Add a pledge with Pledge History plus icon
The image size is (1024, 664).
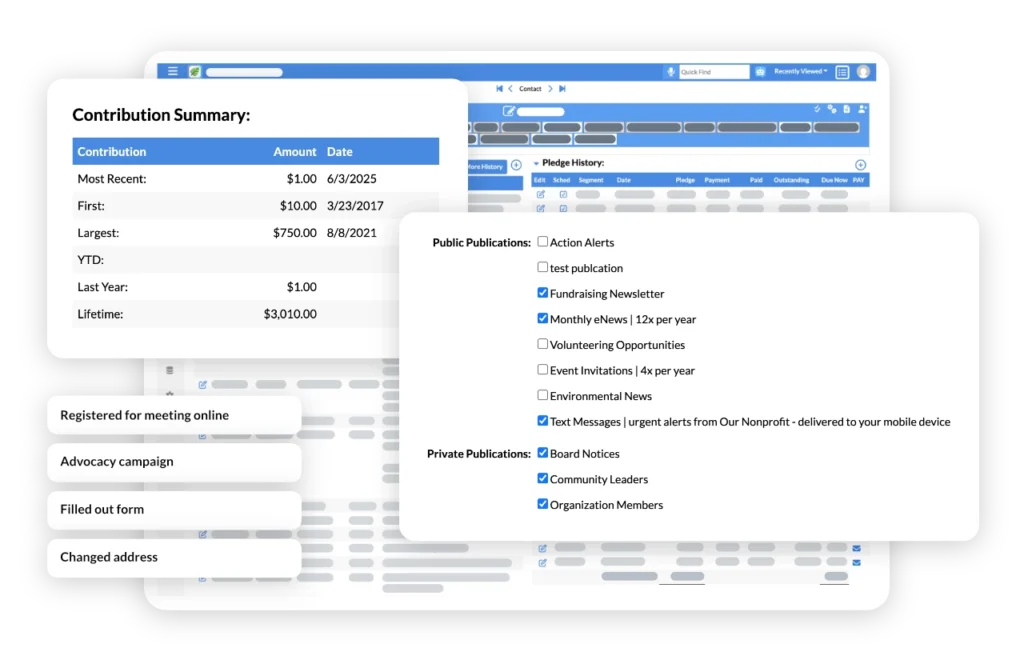860,165
